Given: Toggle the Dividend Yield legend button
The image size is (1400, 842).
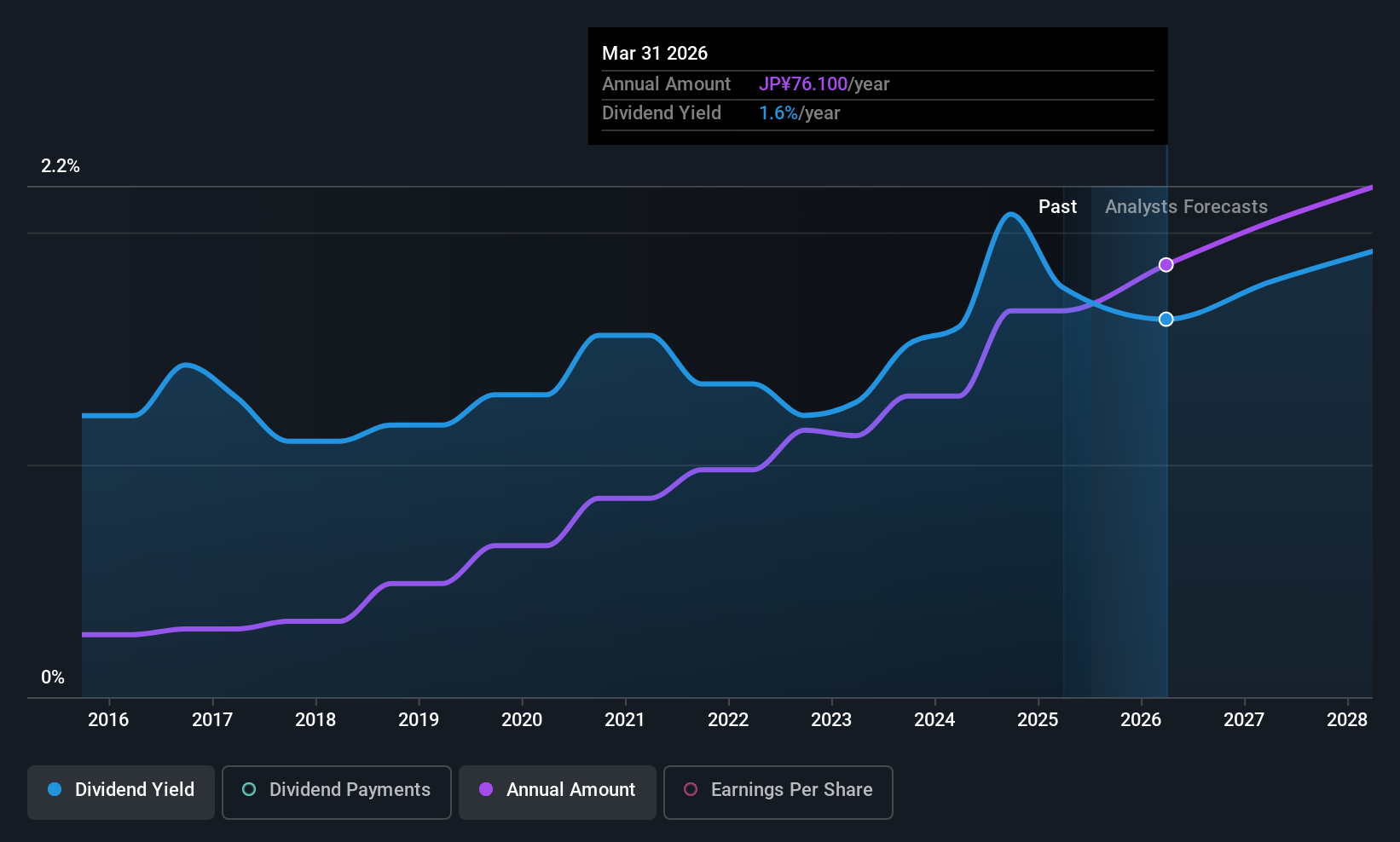Looking at the screenshot, I should [121, 793].
